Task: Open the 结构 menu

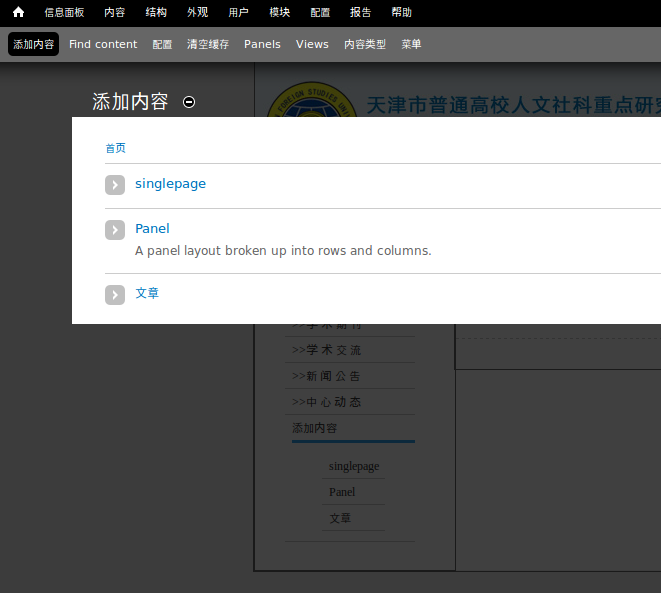Action: point(156,13)
